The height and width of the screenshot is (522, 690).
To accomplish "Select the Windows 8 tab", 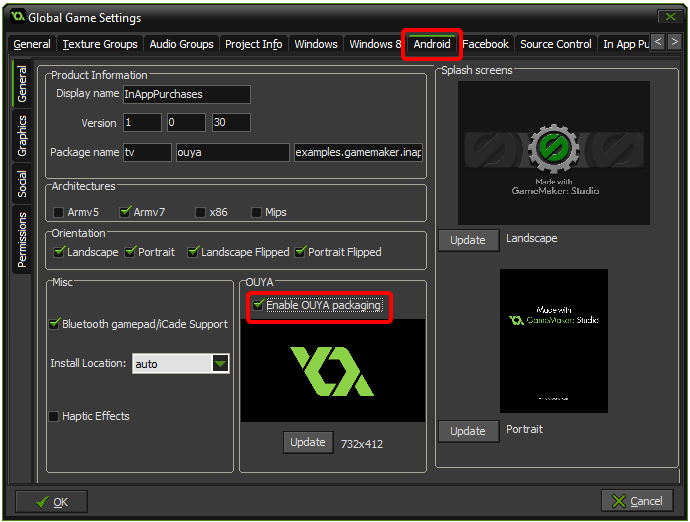I will tap(374, 44).
